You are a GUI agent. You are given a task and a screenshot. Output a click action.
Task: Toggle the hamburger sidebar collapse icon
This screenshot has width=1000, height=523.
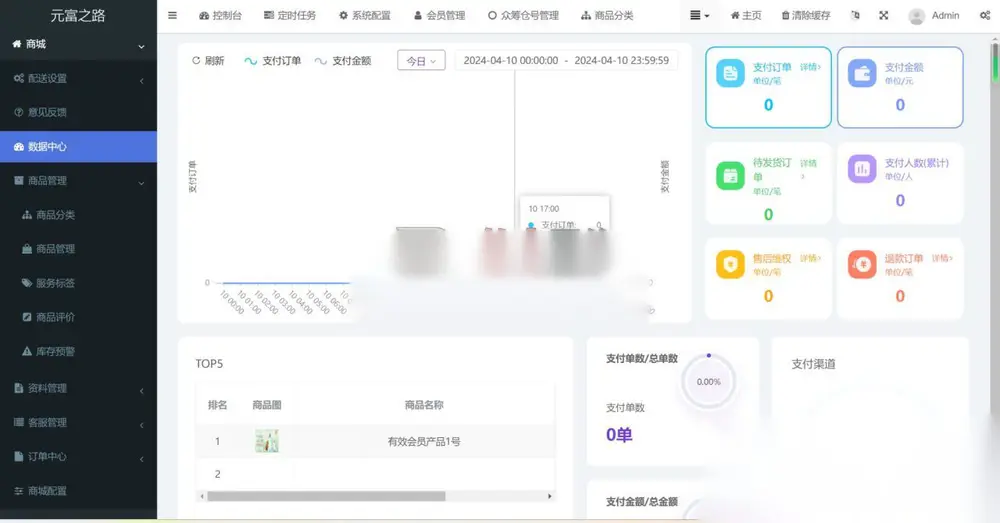[x=172, y=15]
